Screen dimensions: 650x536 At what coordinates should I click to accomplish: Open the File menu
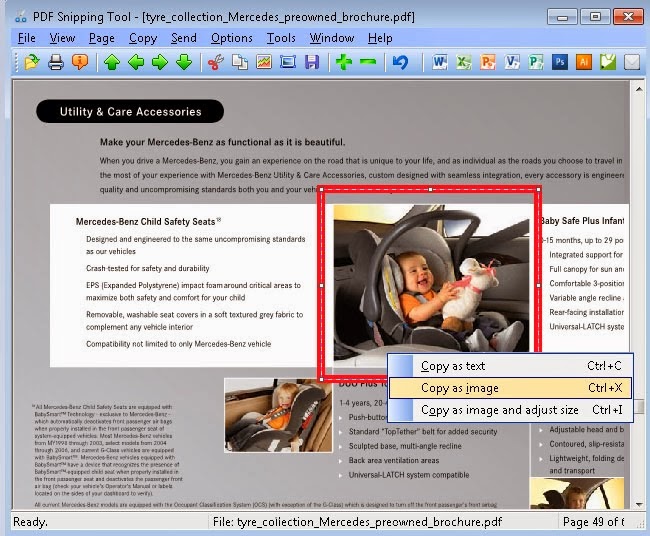tap(27, 38)
